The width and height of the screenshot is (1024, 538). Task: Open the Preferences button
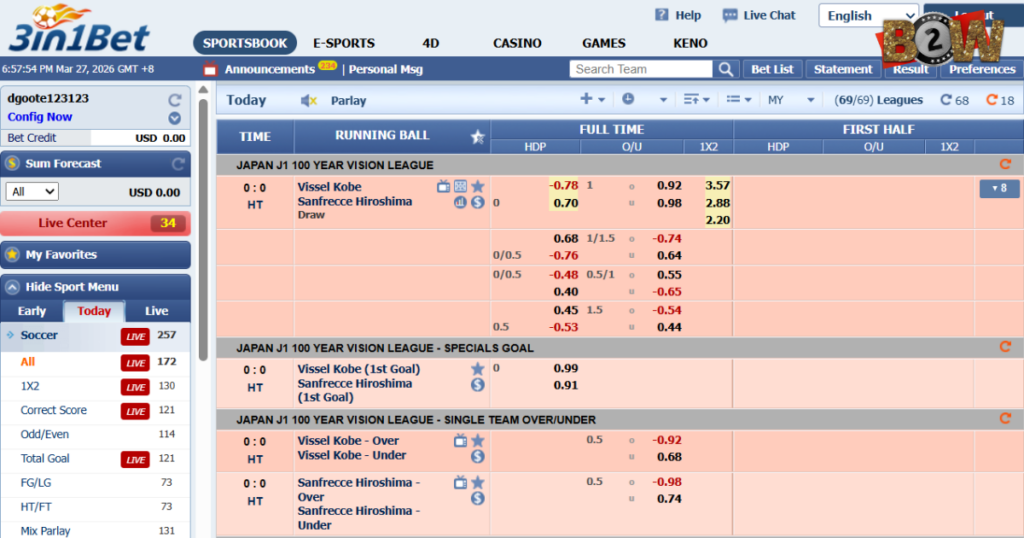click(x=982, y=69)
